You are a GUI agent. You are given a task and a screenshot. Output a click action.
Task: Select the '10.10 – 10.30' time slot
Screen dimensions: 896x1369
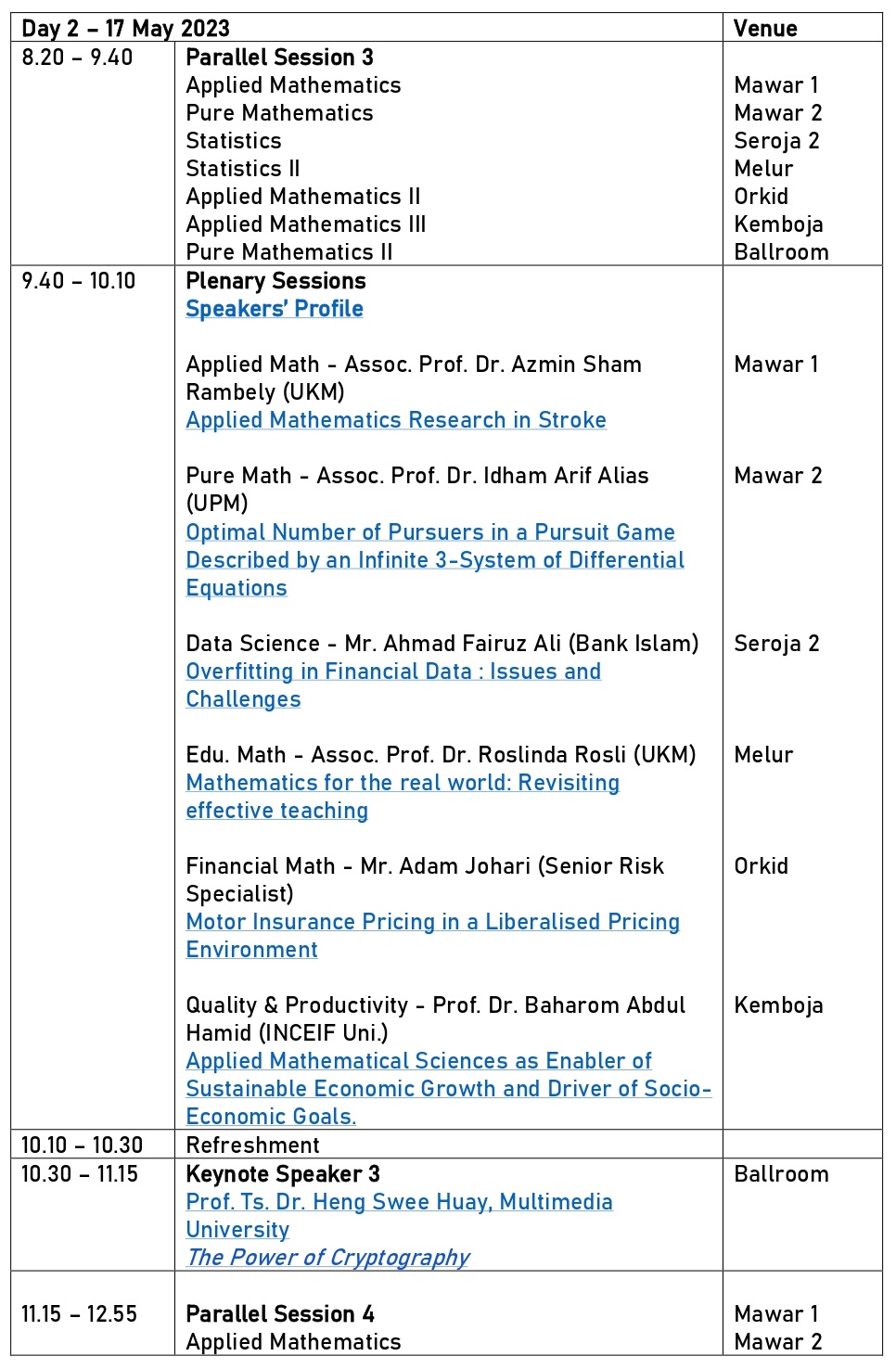[83, 1145]
